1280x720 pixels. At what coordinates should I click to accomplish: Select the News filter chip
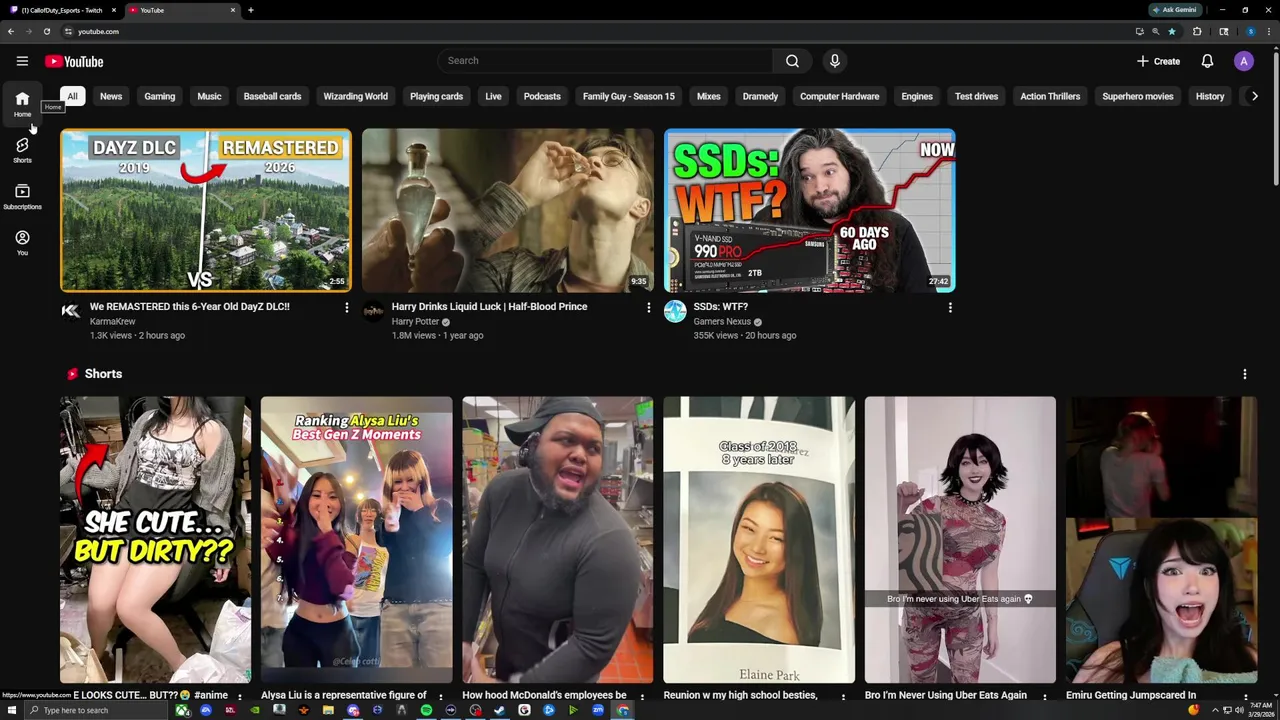point(111,96)
